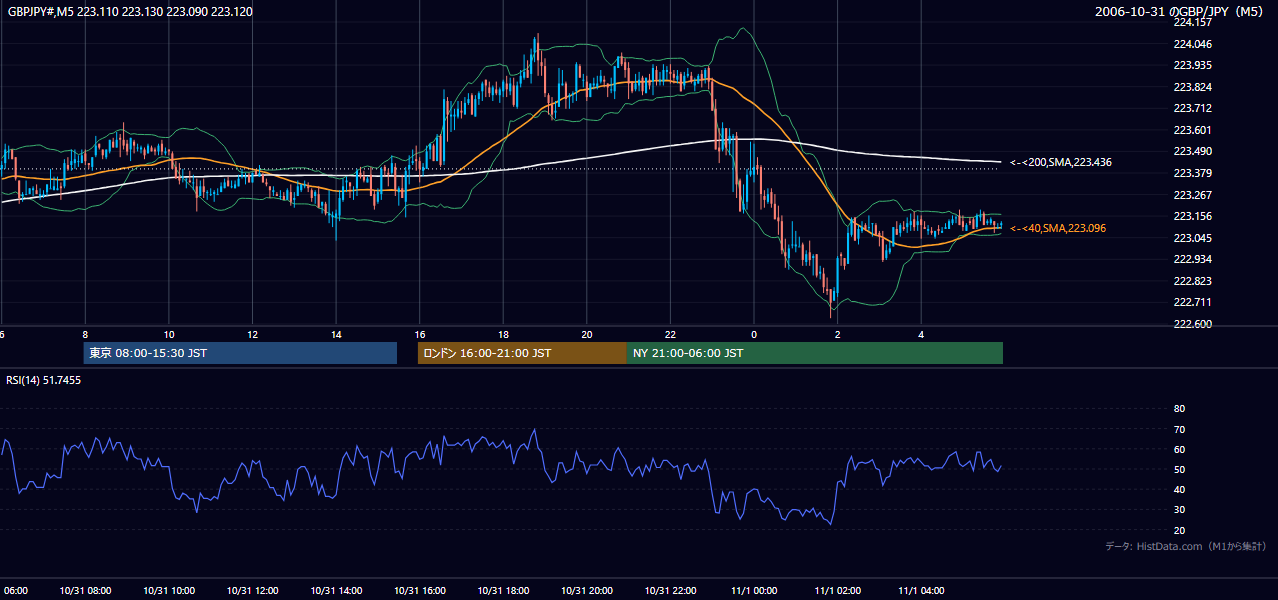Click the '10/31 10:00' bottom date label
Screen dimensions: 1278x600
[x=169, y=591]
